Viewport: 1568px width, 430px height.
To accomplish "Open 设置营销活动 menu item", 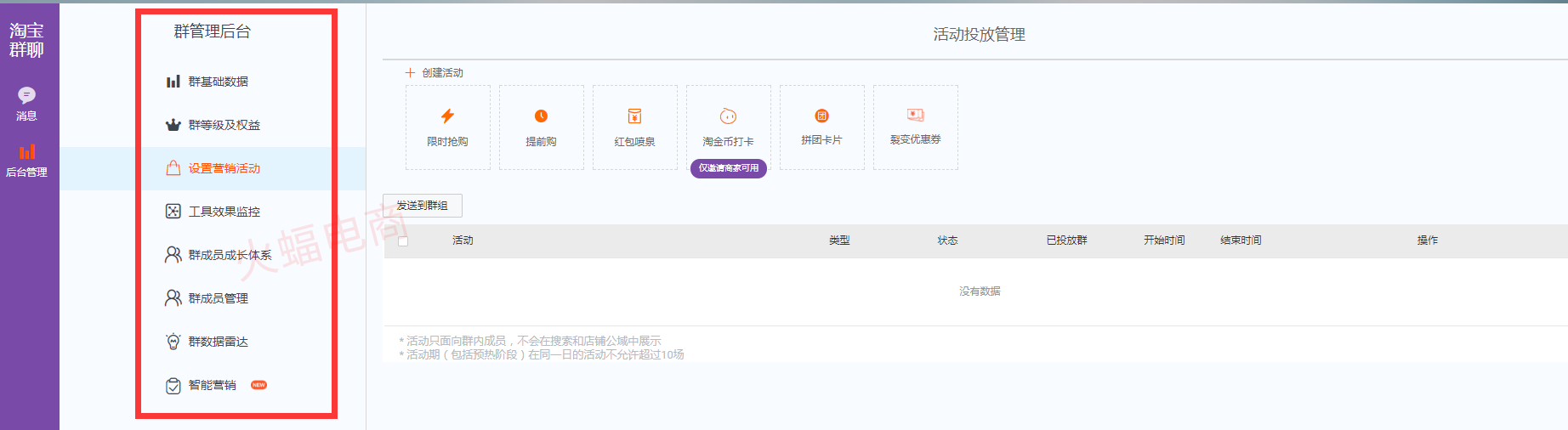I will click(224, 168).
